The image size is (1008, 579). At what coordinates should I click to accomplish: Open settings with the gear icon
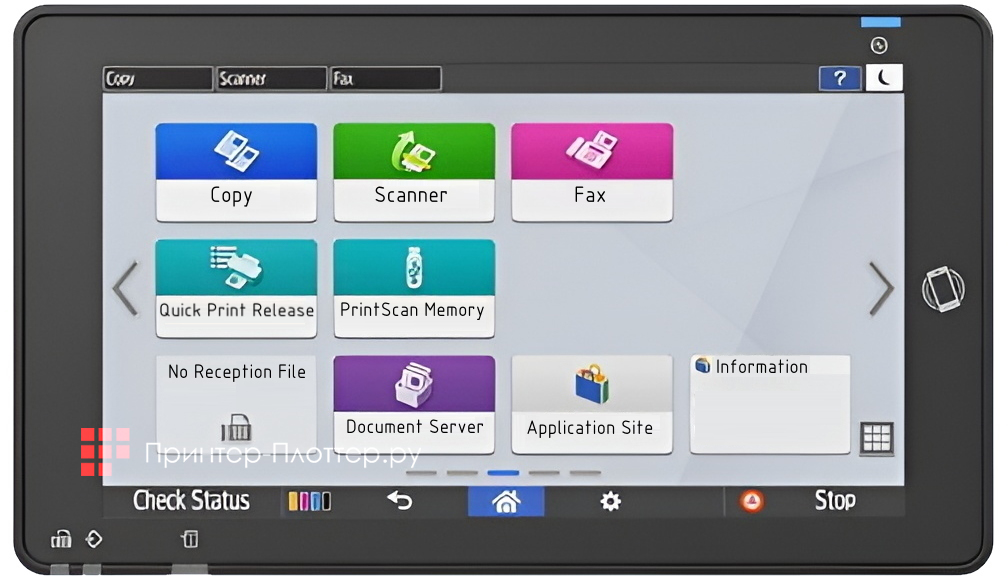(610, 501)
